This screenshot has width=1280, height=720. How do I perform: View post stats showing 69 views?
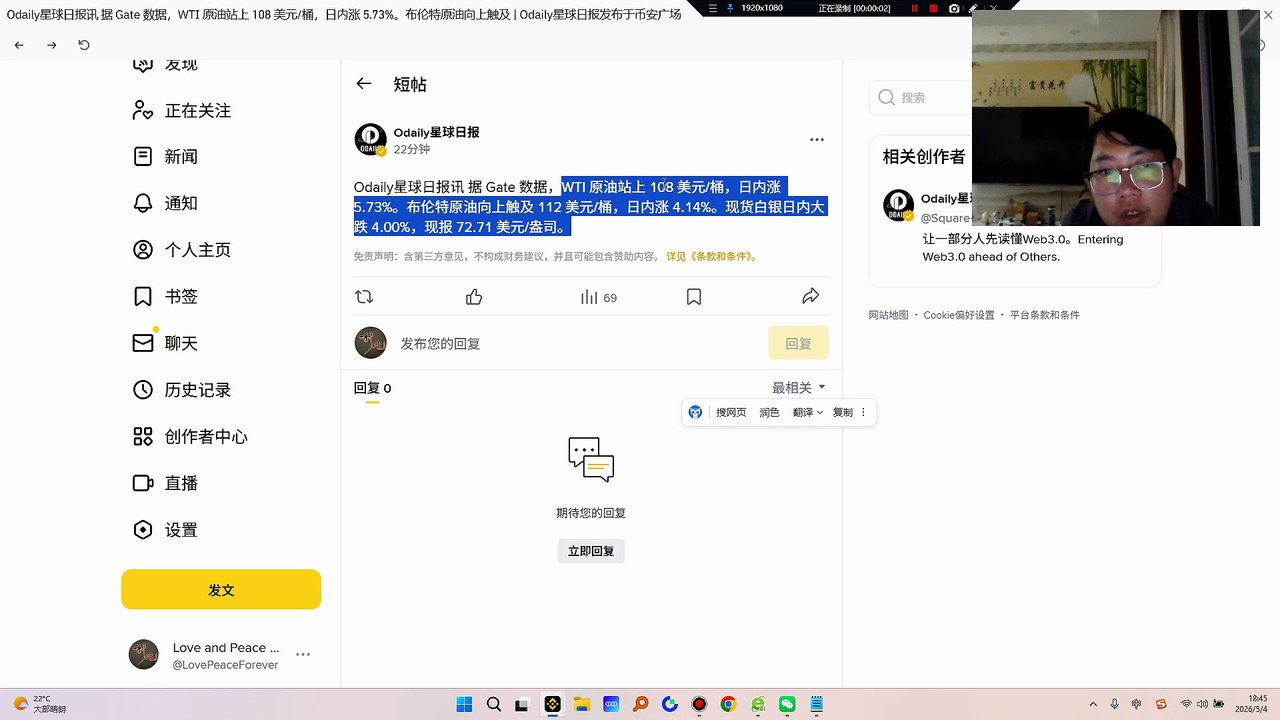click(x=599, y=297)
